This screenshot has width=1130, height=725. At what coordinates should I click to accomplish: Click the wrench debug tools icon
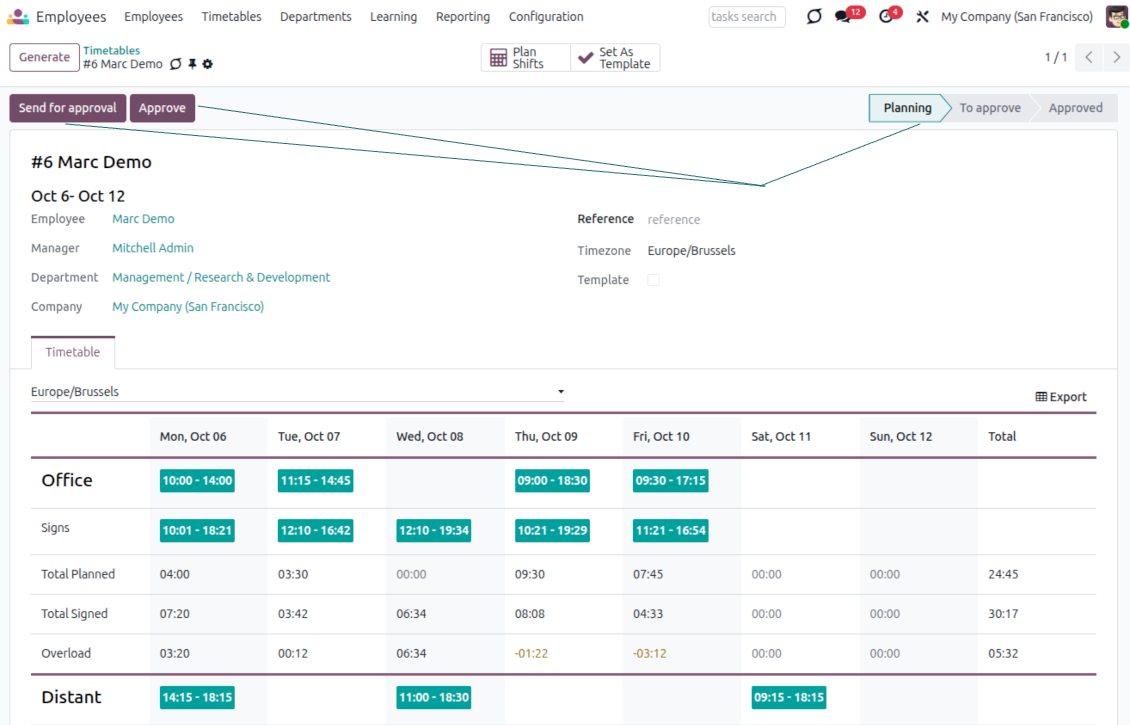(922, 17)
